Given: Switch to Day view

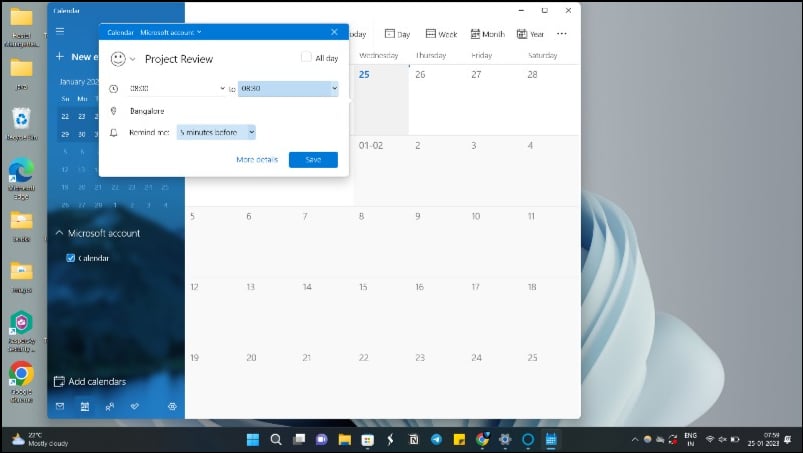Looking at the screenshot, I should [397, 34].
